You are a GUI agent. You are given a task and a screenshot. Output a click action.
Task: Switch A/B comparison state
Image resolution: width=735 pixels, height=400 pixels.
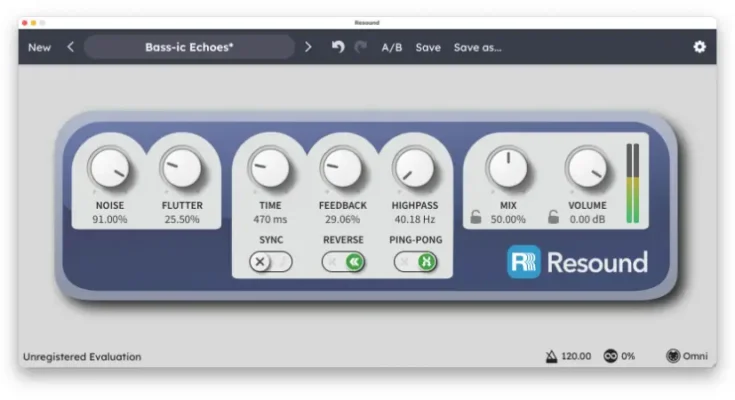392,47
